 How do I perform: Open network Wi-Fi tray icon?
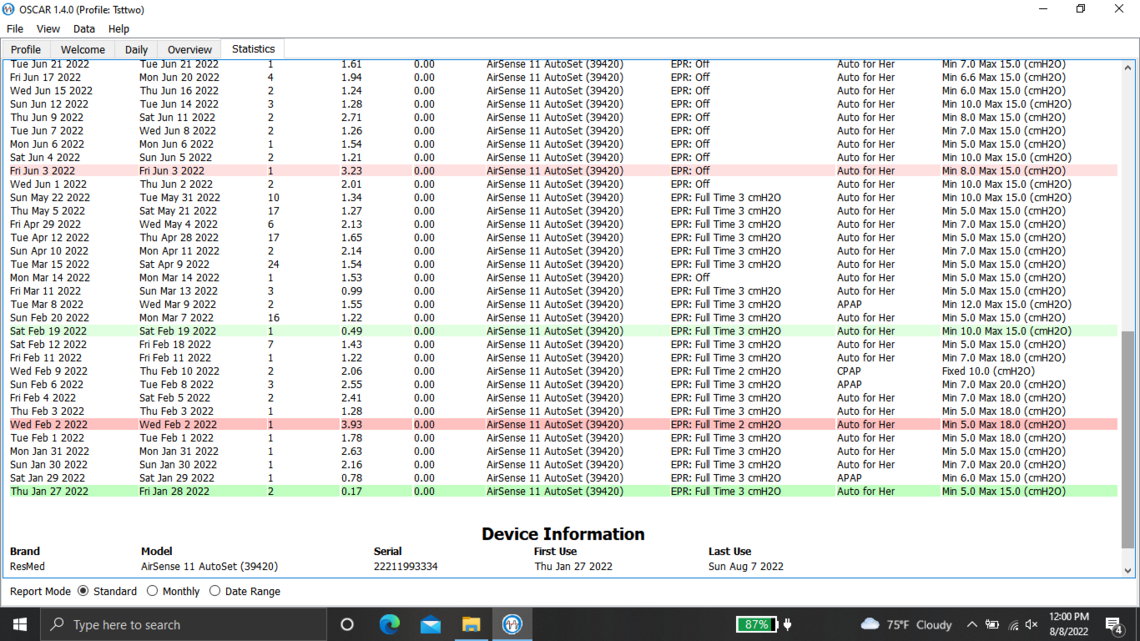[1013, 624]
